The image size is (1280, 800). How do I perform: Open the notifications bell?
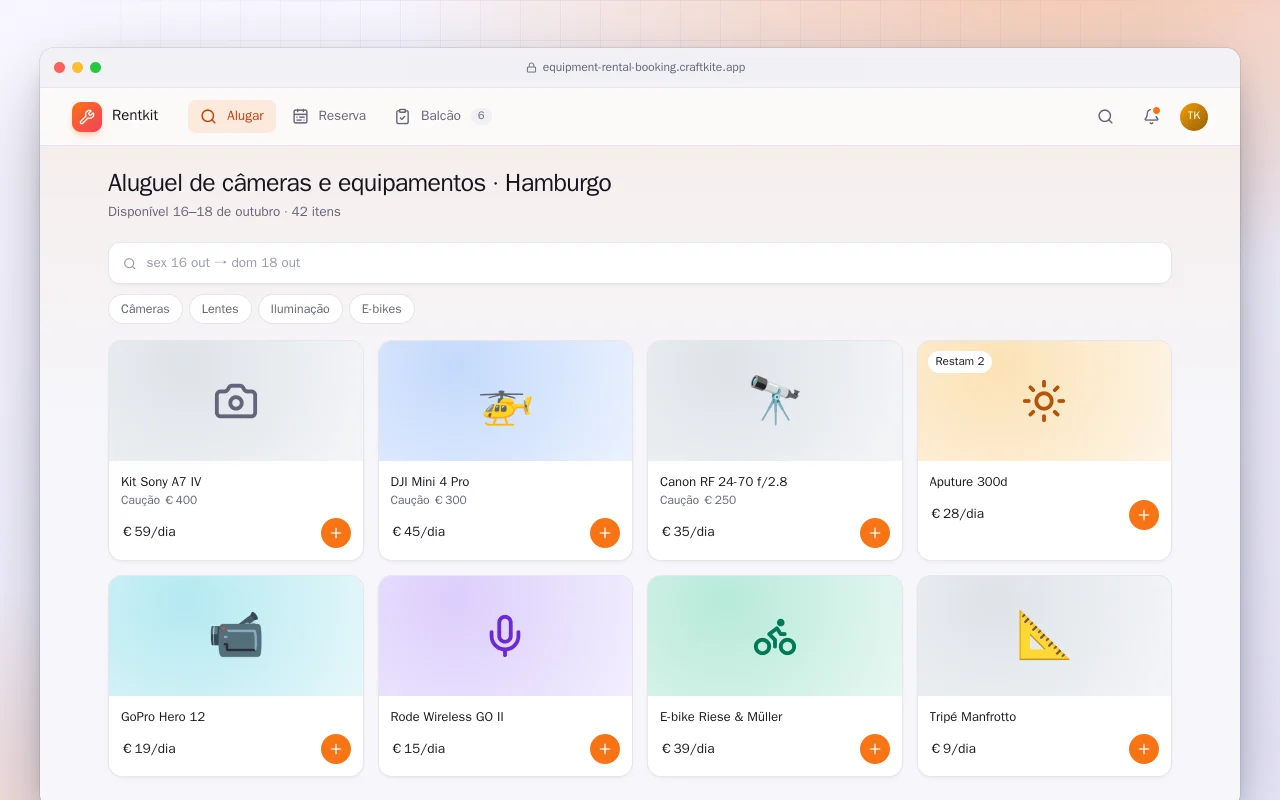point(1151,116)
